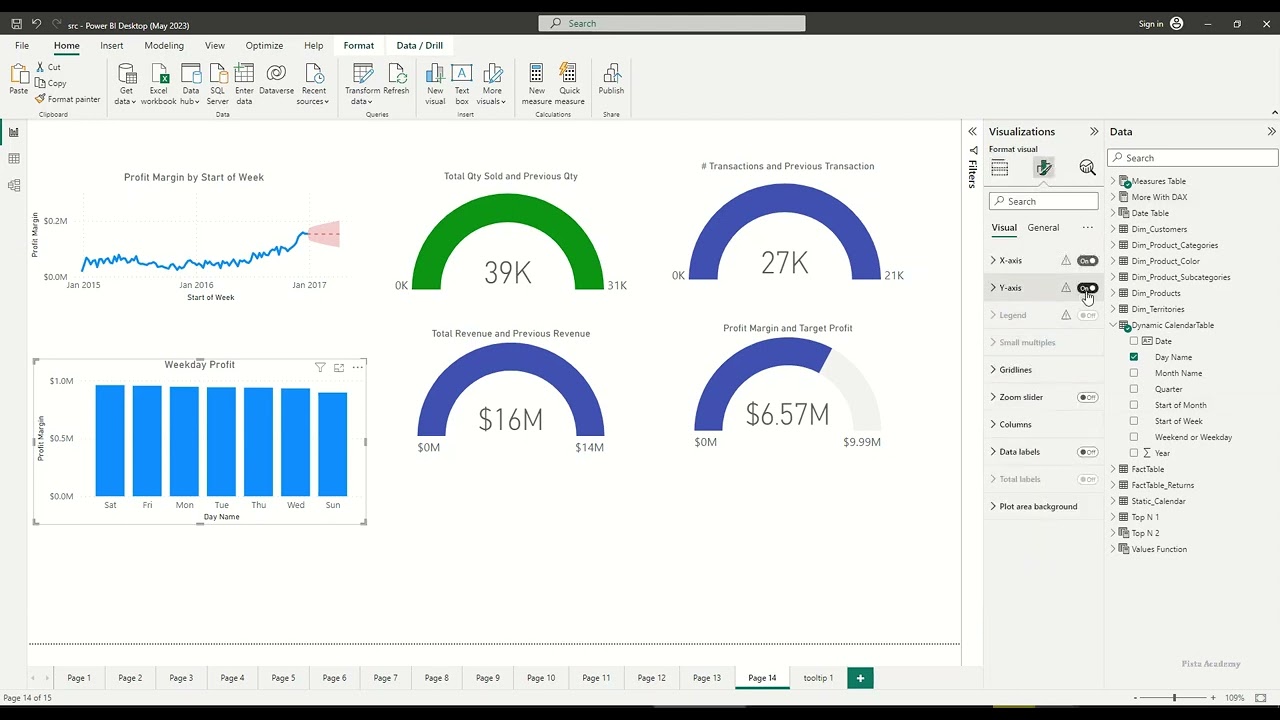Open More options ellipsis on Weekday Profit visual
This screenshot has width=1280, height=720.
(357, 367)
